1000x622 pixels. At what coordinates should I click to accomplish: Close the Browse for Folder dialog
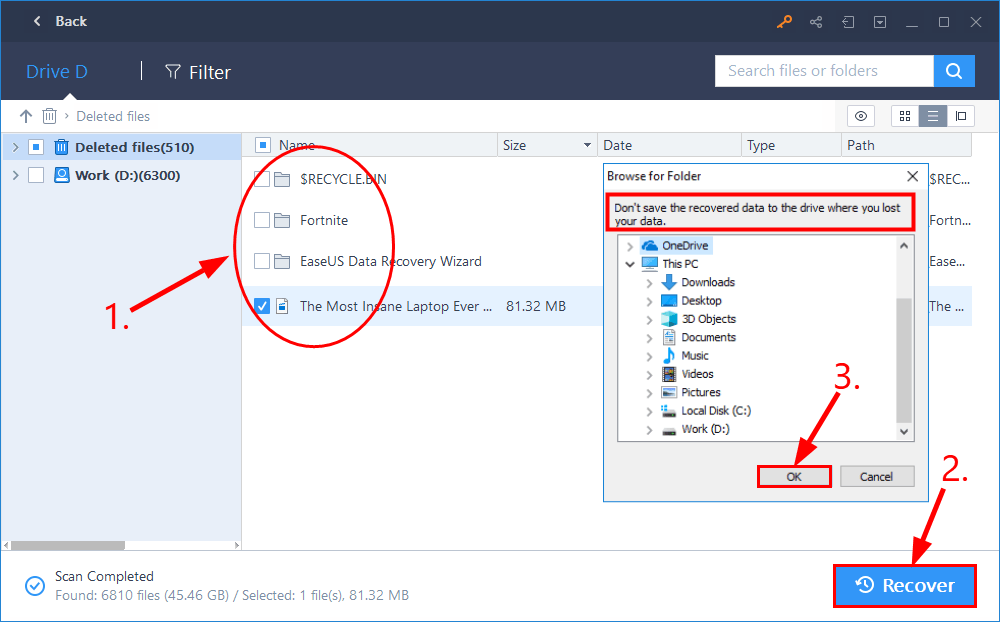point(913,176)
